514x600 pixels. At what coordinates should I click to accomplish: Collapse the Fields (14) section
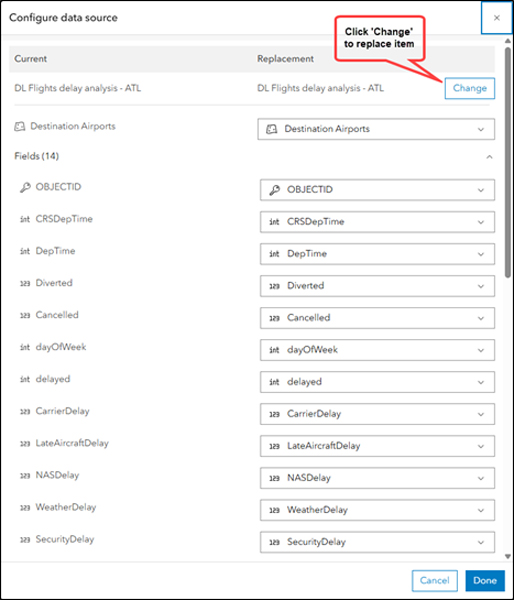pos(489,157)
